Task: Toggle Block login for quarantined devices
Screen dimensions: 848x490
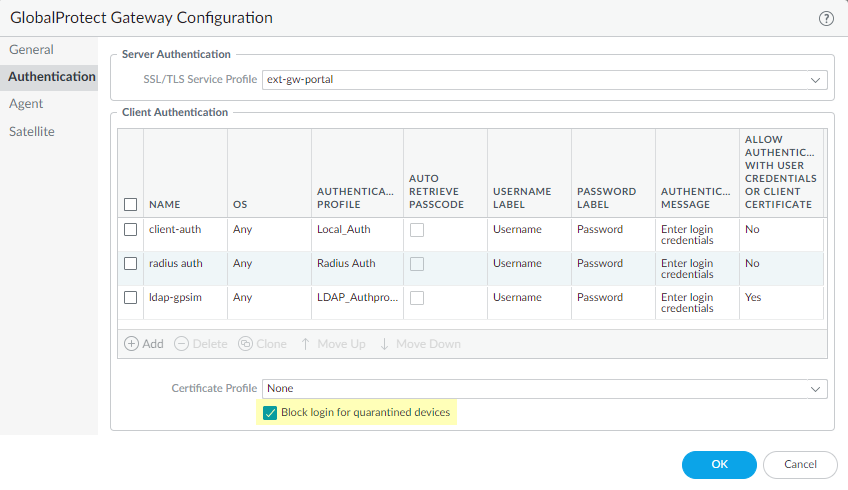Action: (x=270, y=413)
